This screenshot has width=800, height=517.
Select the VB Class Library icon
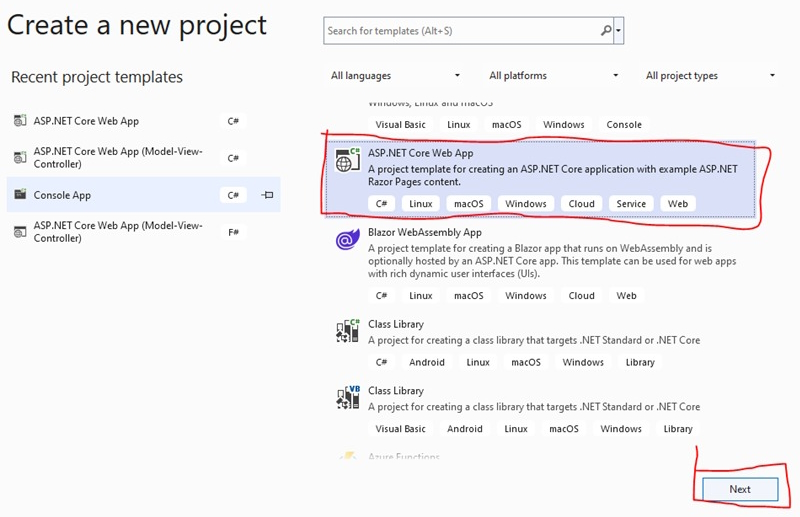tap(347, 398)
